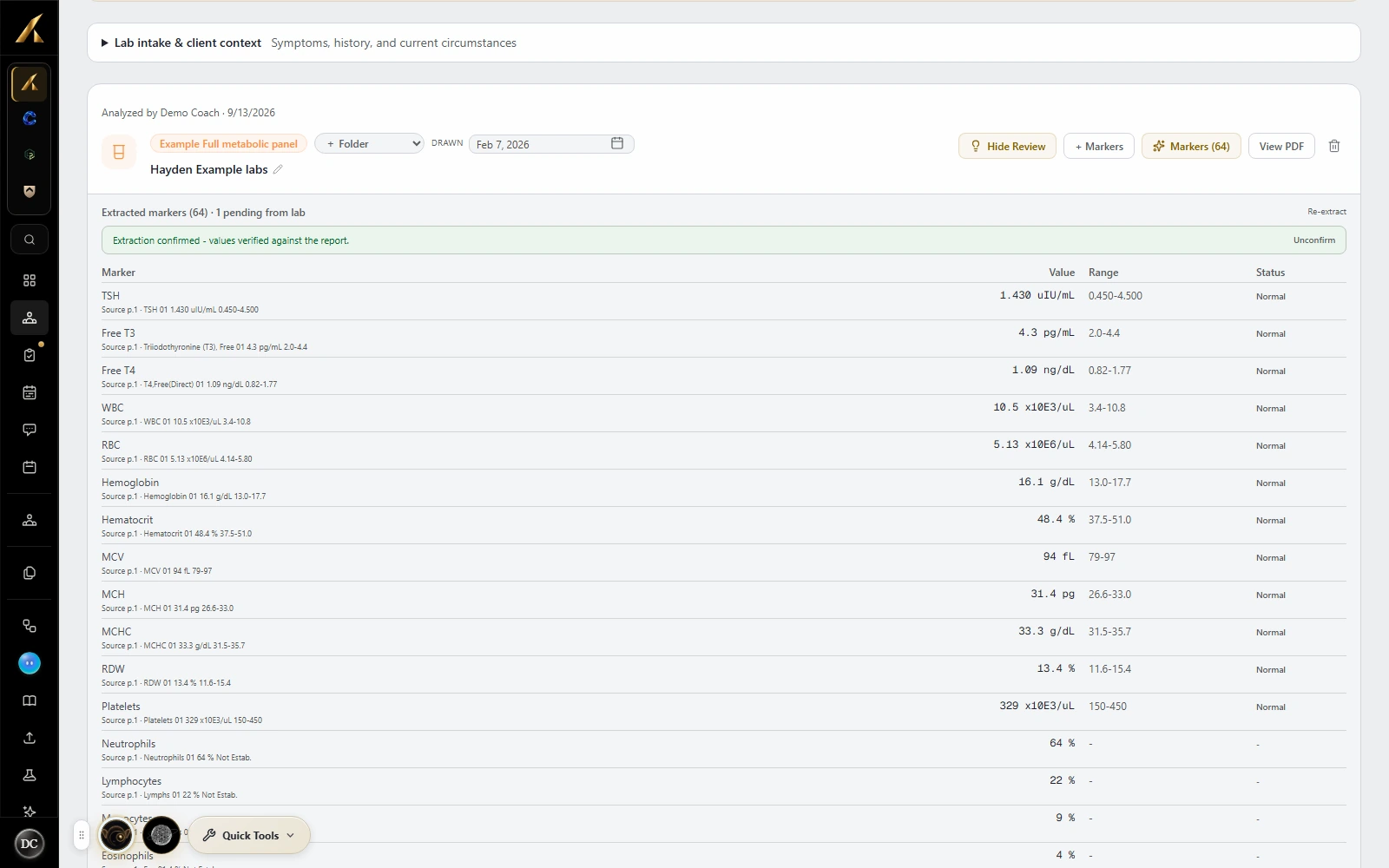Click the Hemoglobin marker name

coord(130,483)
